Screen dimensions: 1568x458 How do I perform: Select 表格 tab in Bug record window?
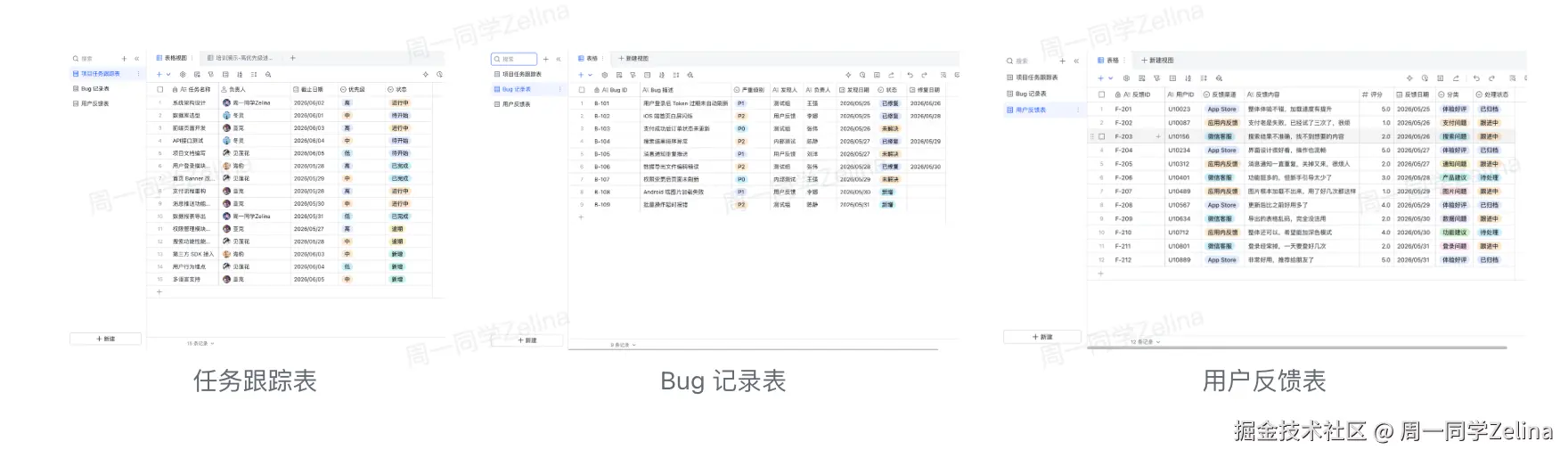(588, 59)
